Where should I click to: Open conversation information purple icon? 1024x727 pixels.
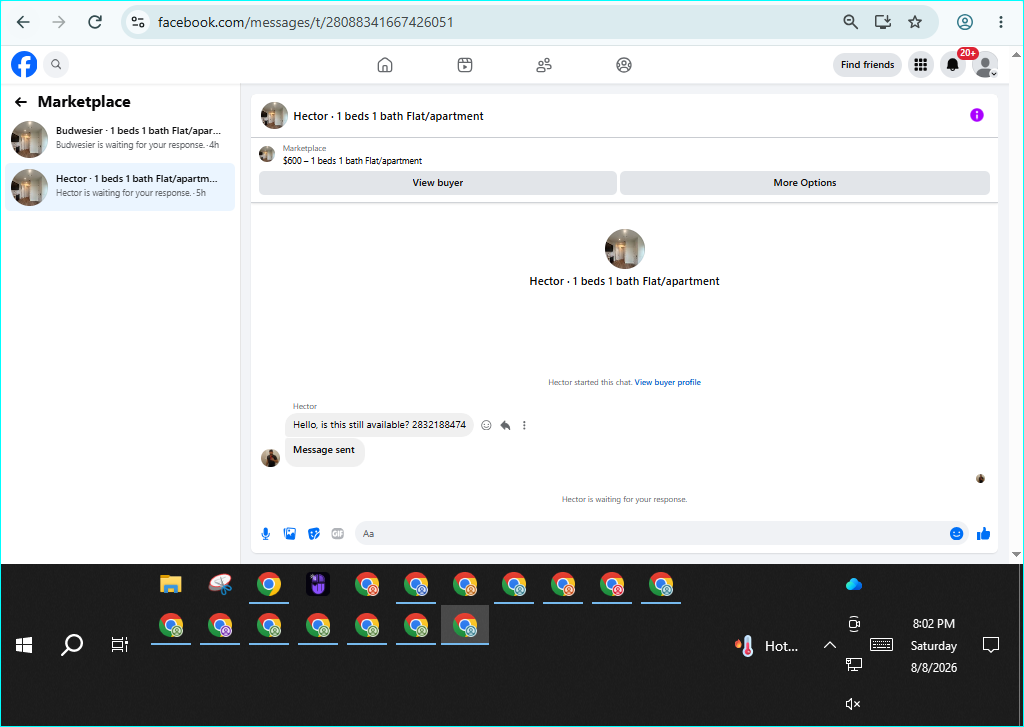[x=976, y=115]
